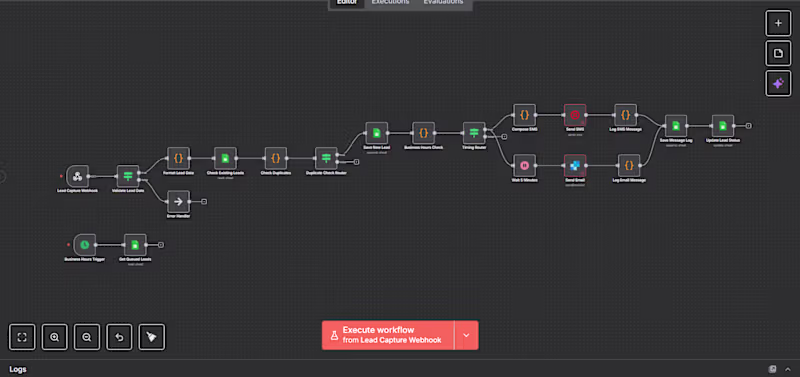Select the Wait 5 Minutes node

coord(524,165)
